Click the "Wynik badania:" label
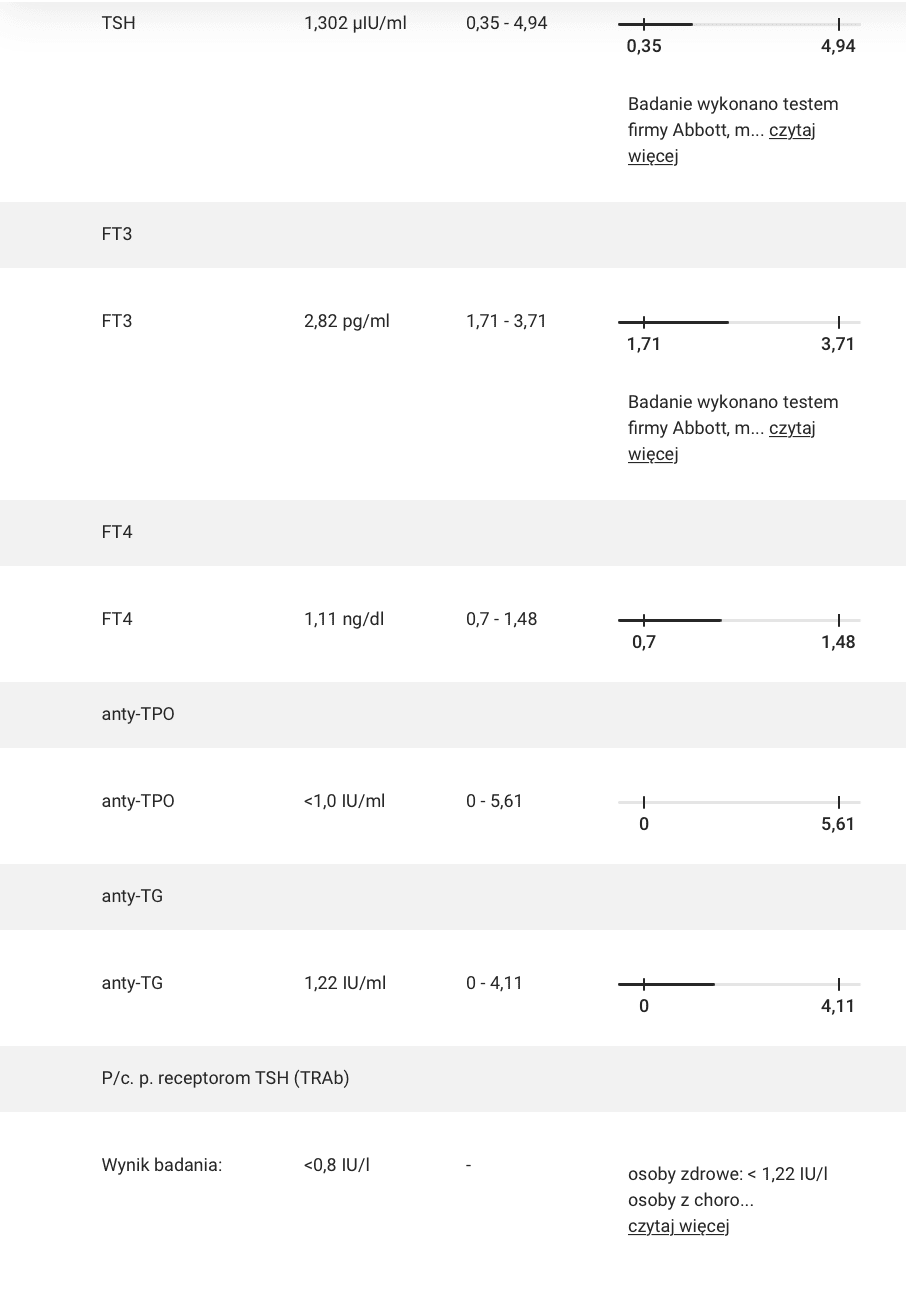Viewport: 906px width, 1290px height. tap(162, 1165)
